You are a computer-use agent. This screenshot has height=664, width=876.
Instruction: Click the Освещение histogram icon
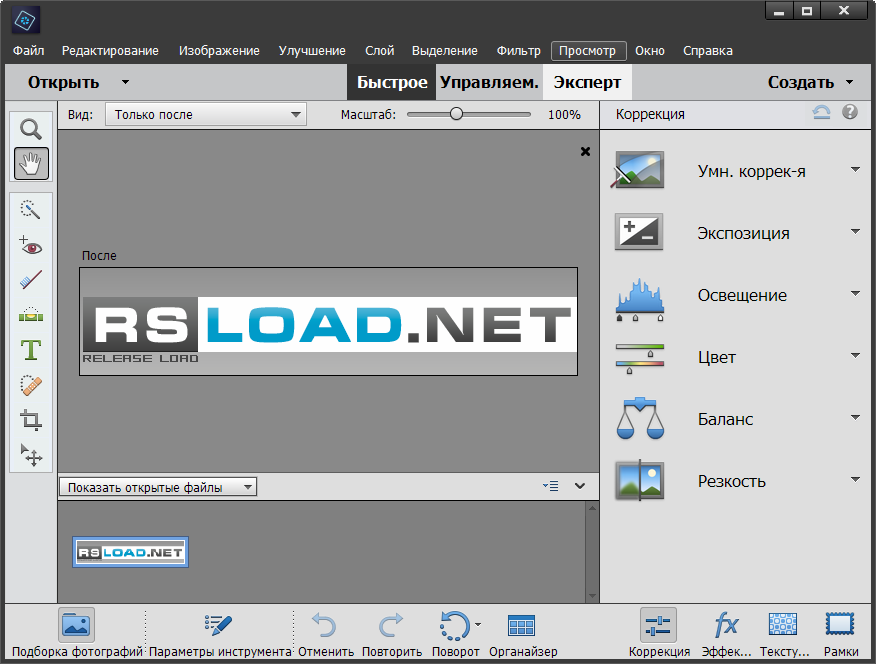tap(640, 300)
